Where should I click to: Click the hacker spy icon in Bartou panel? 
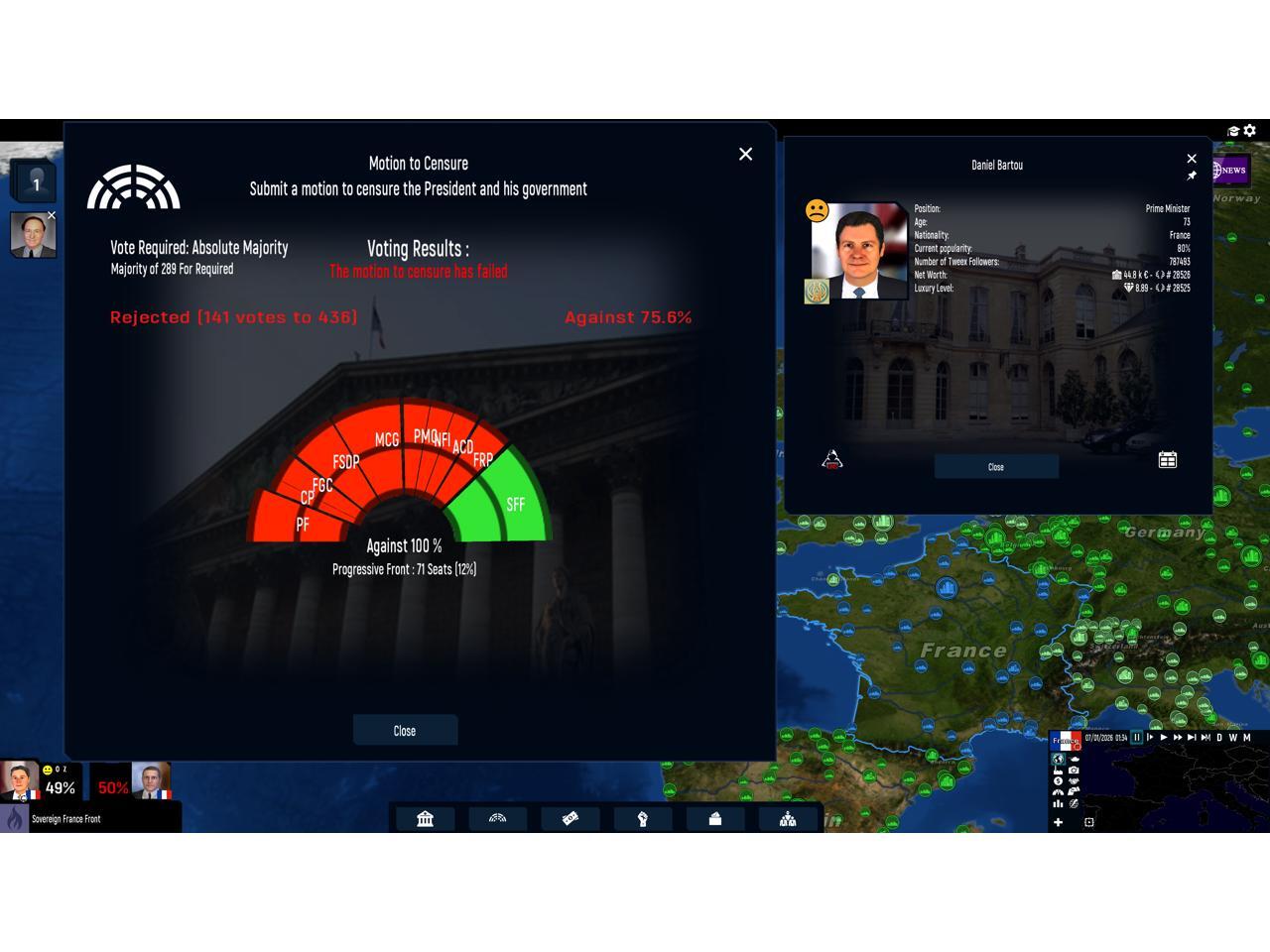[832, 459]
